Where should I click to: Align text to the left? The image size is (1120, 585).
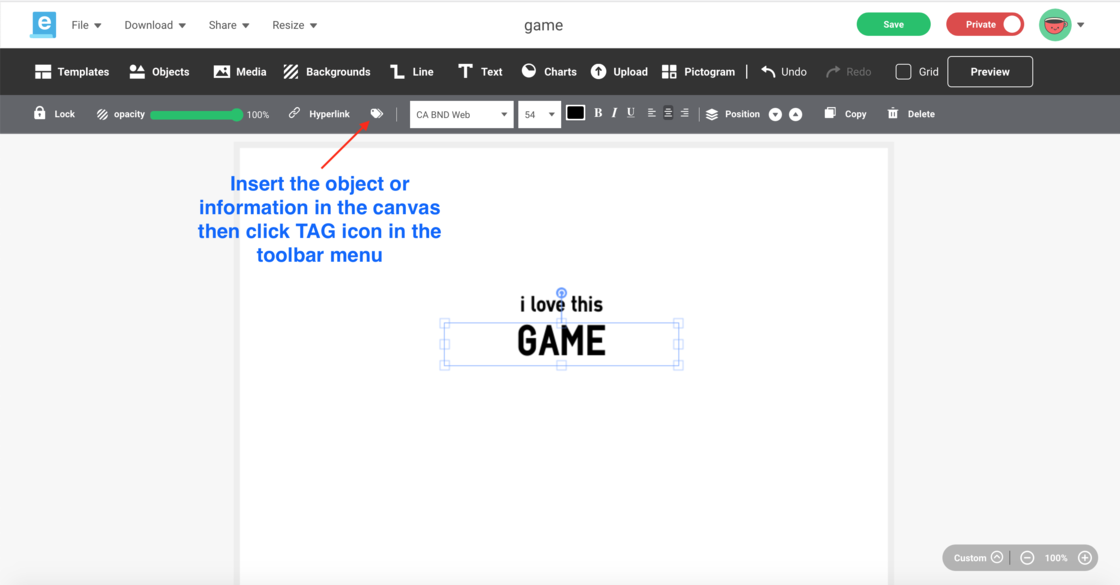[651, 113]
